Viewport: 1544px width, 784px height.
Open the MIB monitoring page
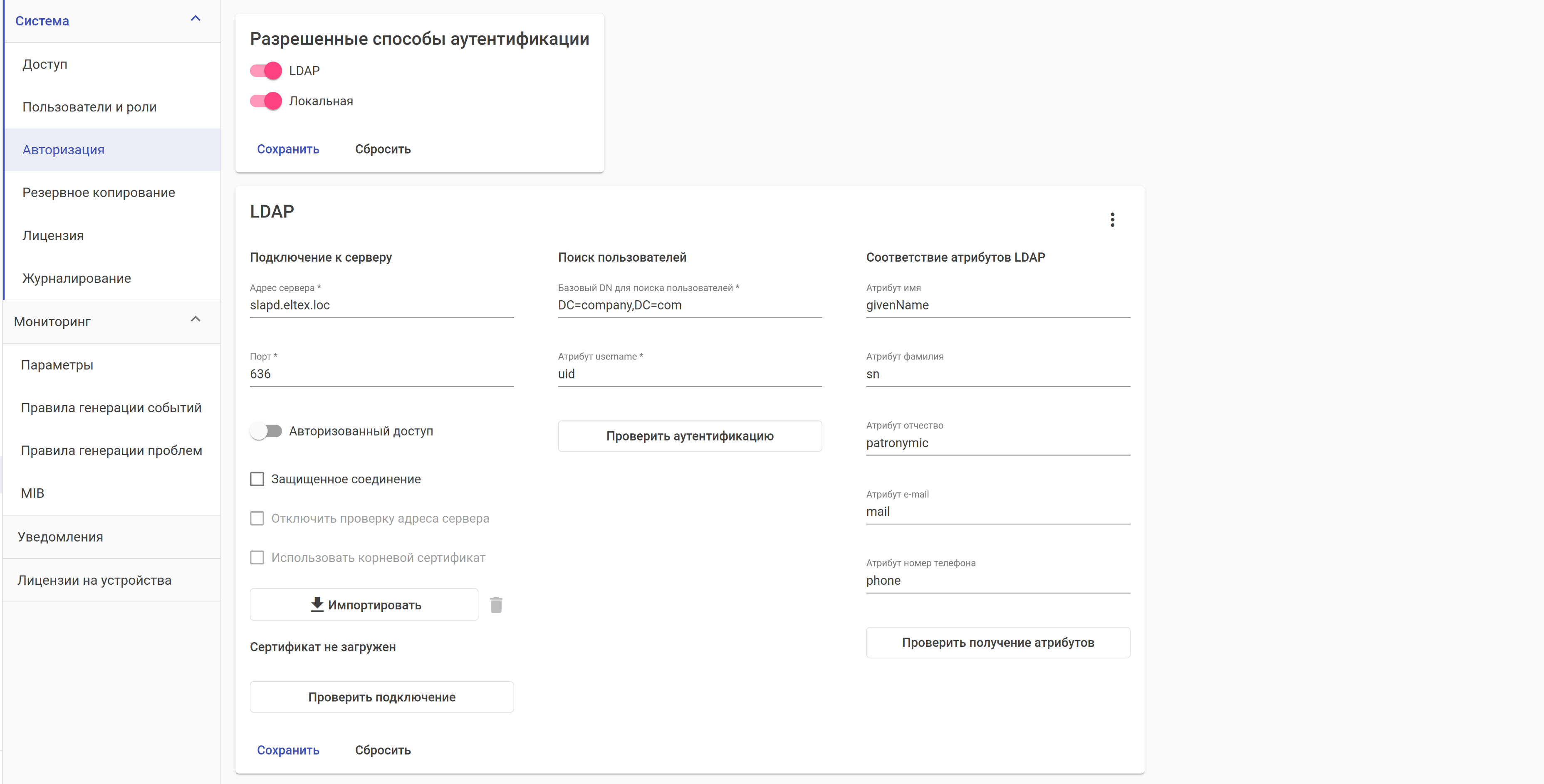(33, 493)
